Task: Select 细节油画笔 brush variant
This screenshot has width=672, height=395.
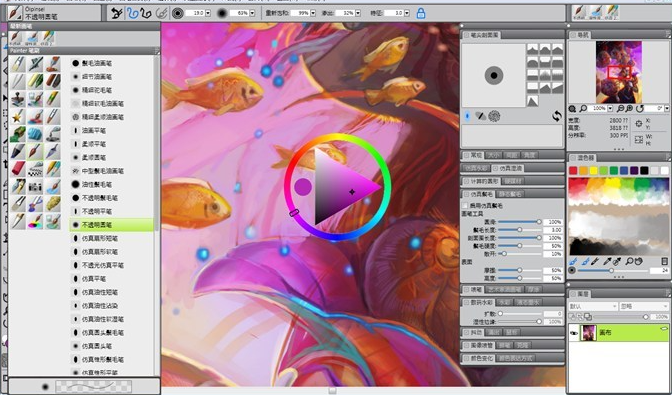Action: click(x=111, y=77)
